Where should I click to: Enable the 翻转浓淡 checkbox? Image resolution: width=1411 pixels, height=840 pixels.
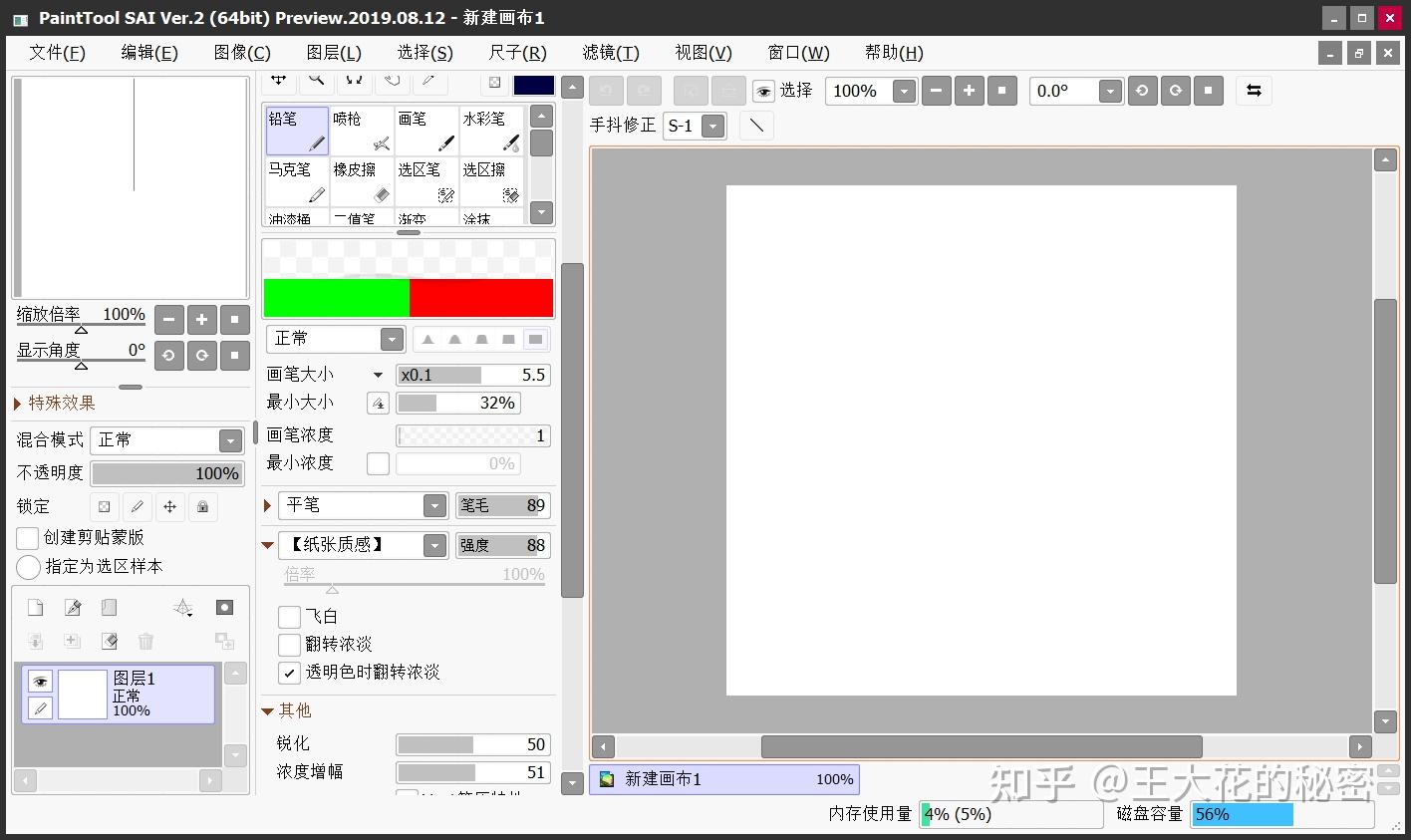289,644
